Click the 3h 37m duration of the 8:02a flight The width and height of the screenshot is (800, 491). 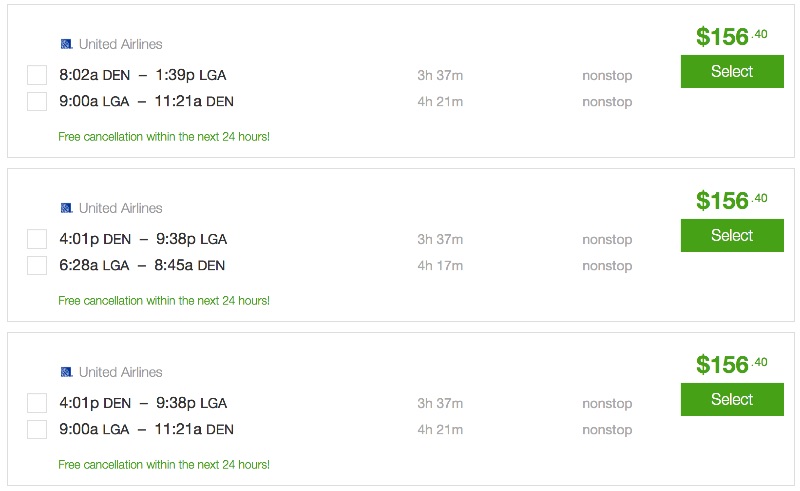pos(440,75)
